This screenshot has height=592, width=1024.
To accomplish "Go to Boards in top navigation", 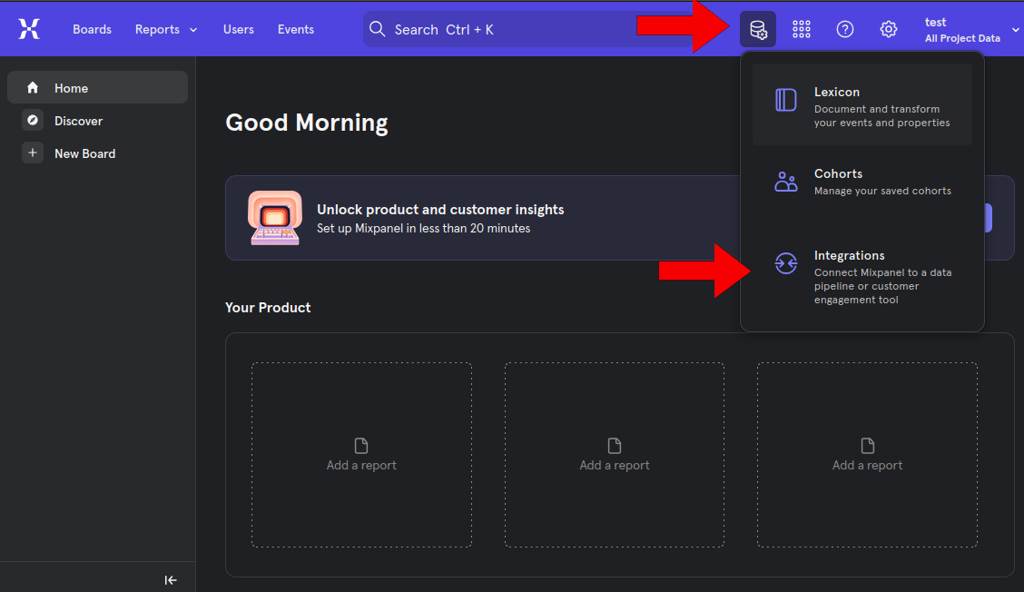I will tap(92, 30).
